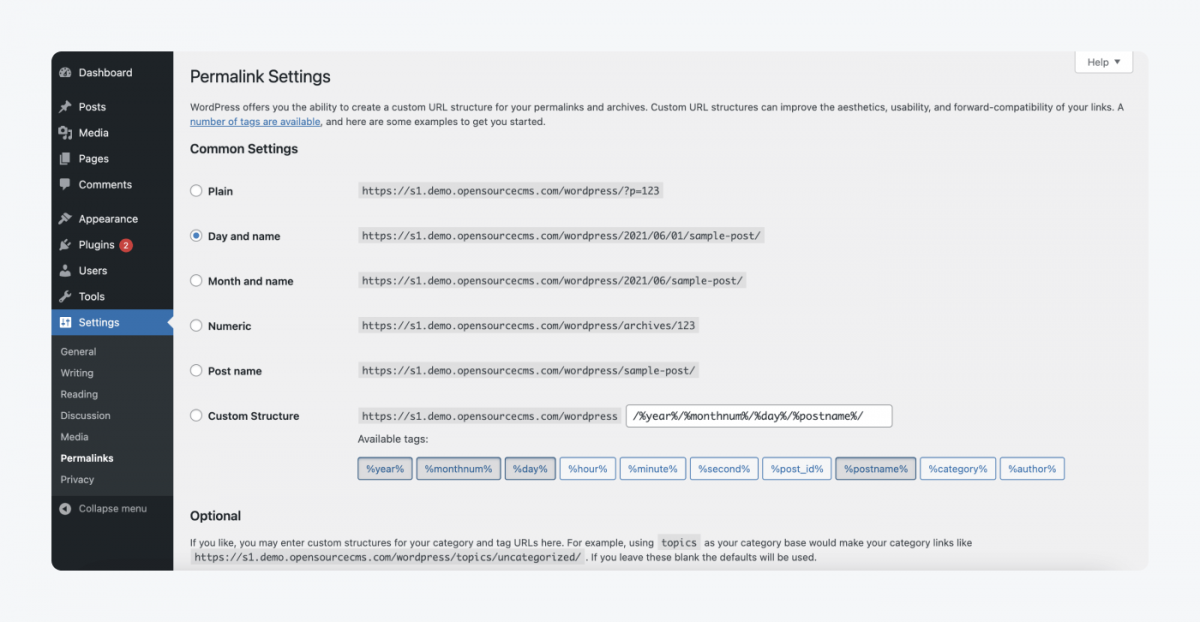Click the Day and name example URL

point(561,236)
